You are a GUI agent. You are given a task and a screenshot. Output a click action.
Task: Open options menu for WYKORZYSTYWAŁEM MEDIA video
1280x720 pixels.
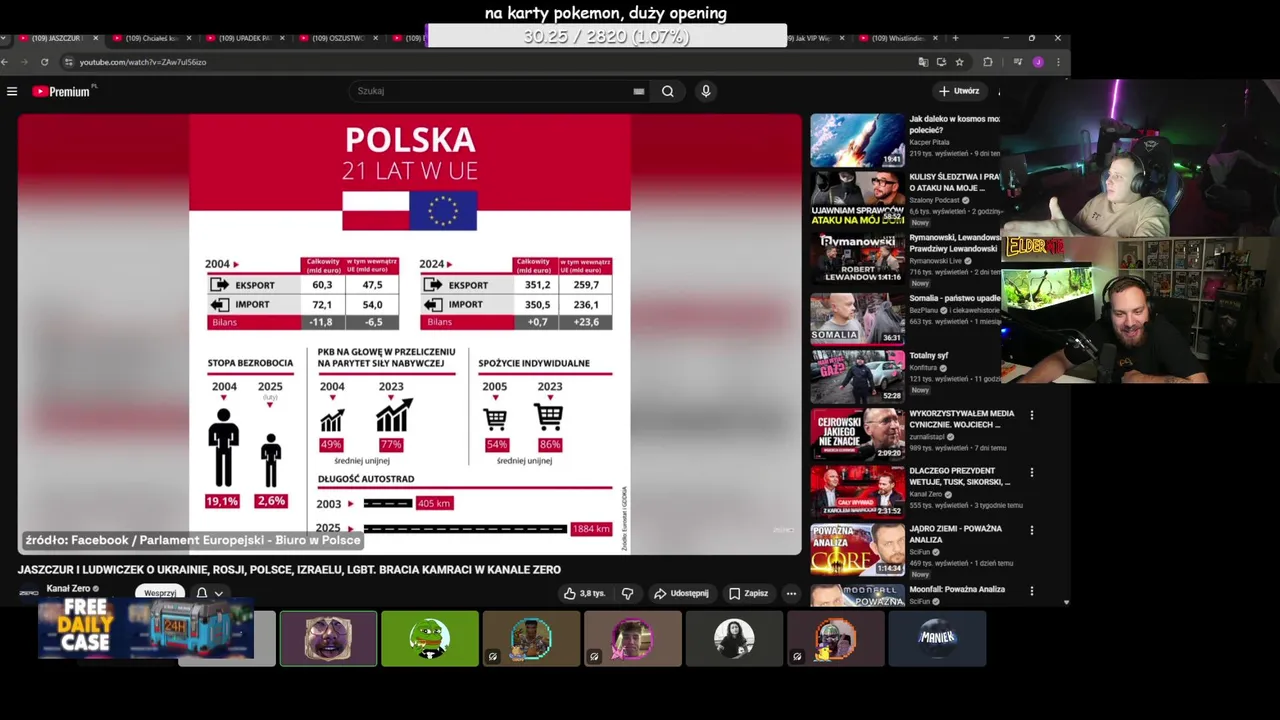[x=1032, y=415]
